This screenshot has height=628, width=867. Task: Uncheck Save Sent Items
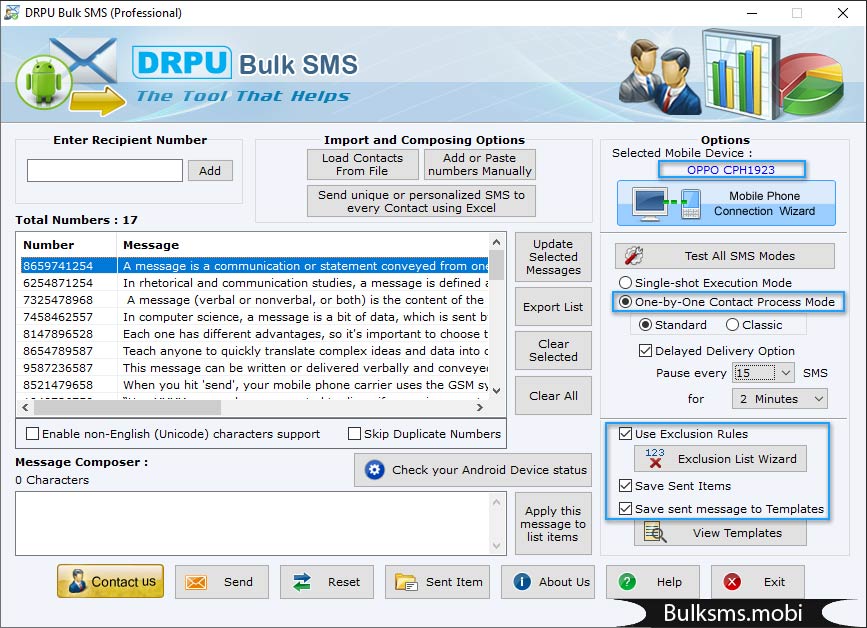625,485
